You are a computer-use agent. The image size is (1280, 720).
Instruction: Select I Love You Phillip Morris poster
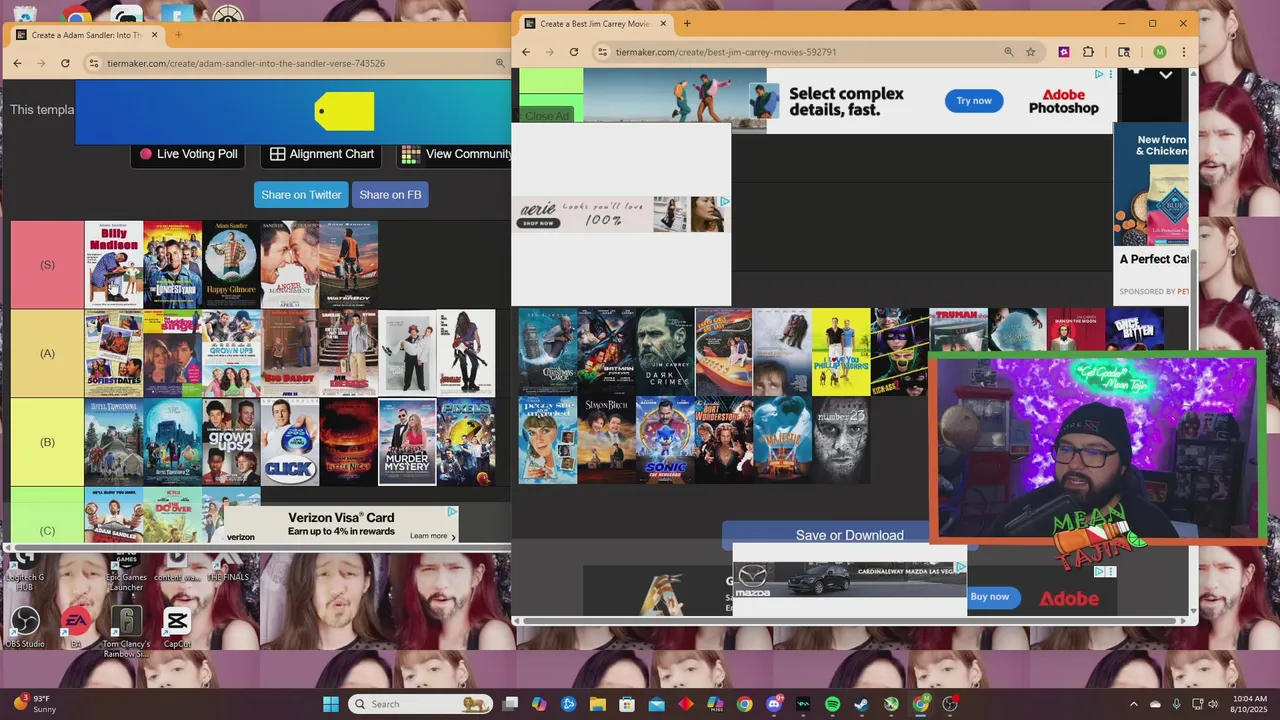[841, 352]
